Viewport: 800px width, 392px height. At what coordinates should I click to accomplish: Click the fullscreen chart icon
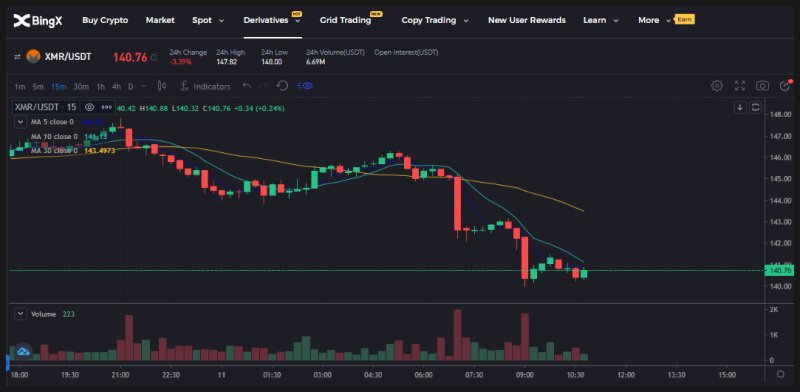tap(740, 86)
